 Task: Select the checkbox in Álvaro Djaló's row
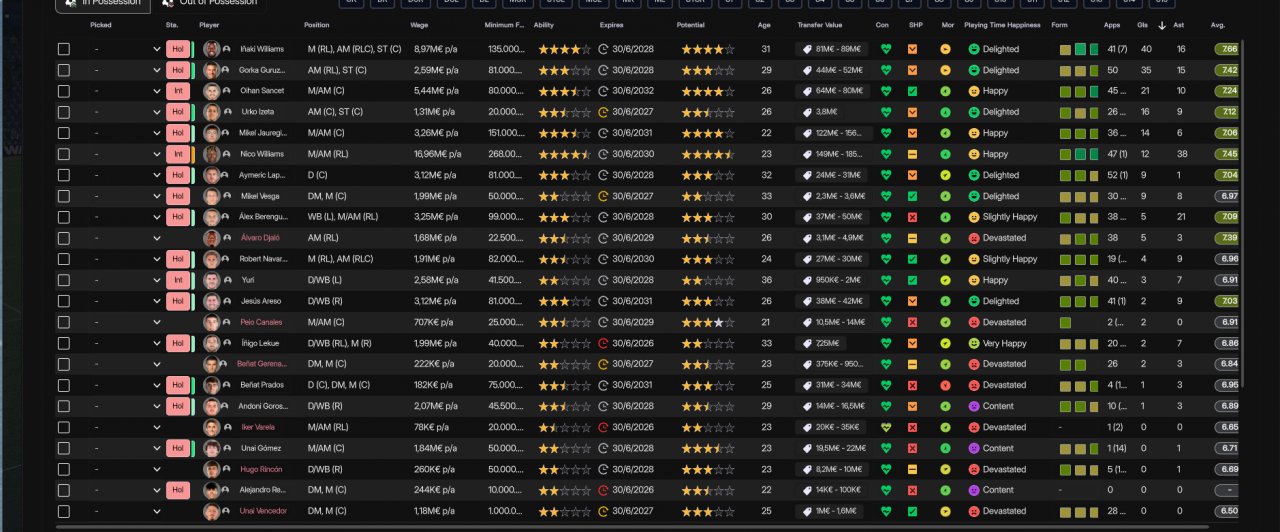pos(64,238)
